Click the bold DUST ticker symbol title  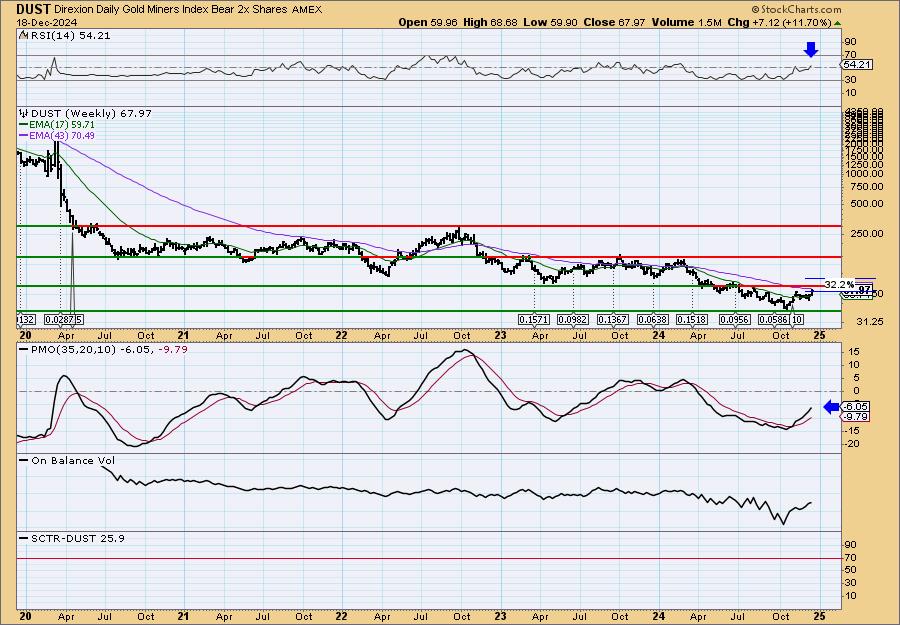click(34, 9)
